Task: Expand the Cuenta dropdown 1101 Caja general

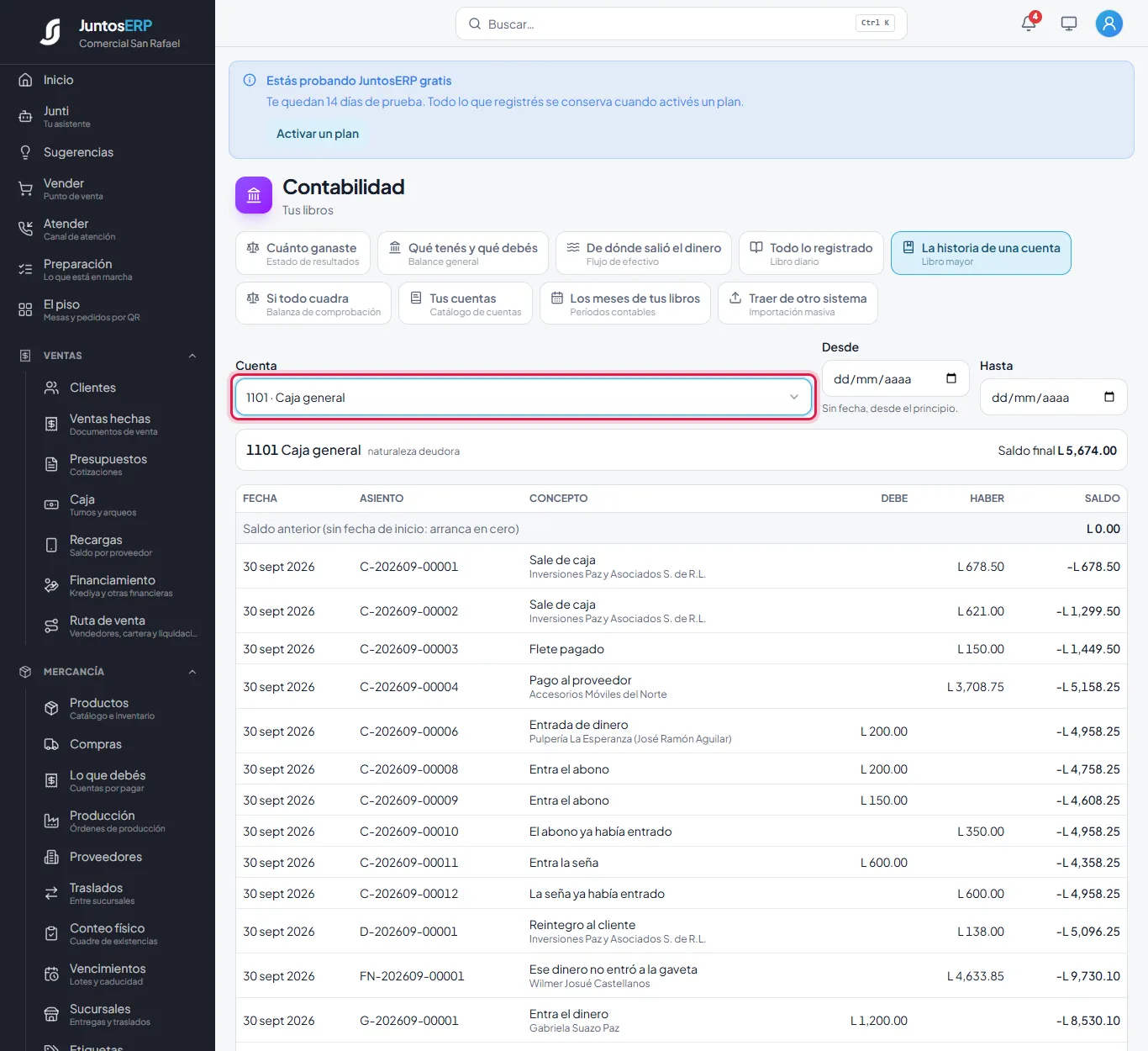Action: click(524, 398)
